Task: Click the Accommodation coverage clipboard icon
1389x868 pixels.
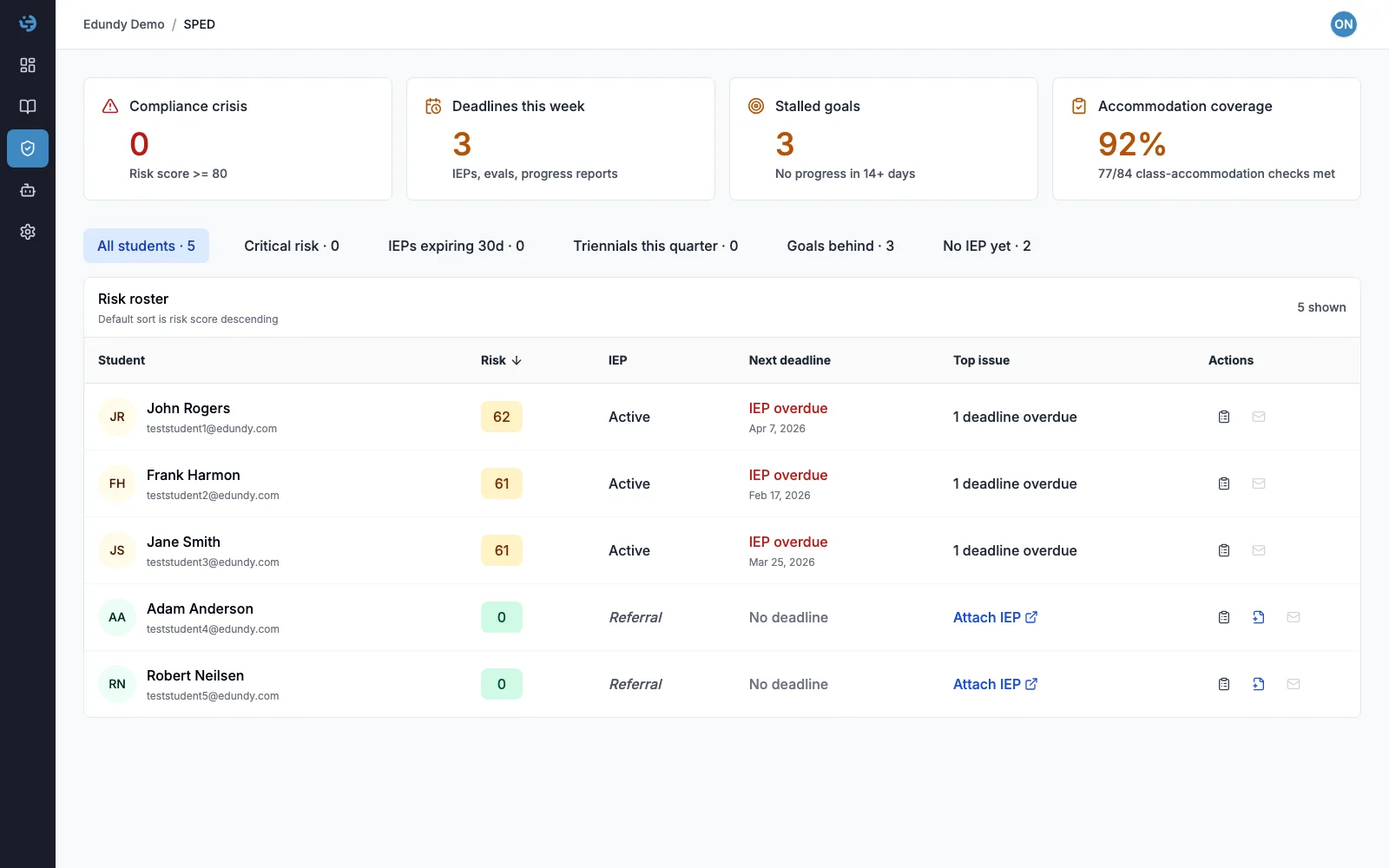Action: pyautogui.click(x=1079, y=106)
